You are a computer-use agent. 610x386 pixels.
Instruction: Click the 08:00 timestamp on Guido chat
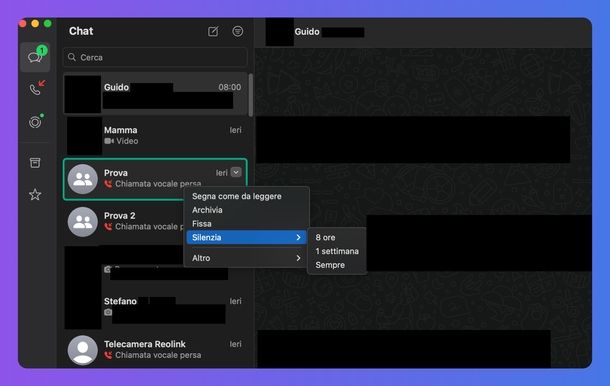coord(230,87)
